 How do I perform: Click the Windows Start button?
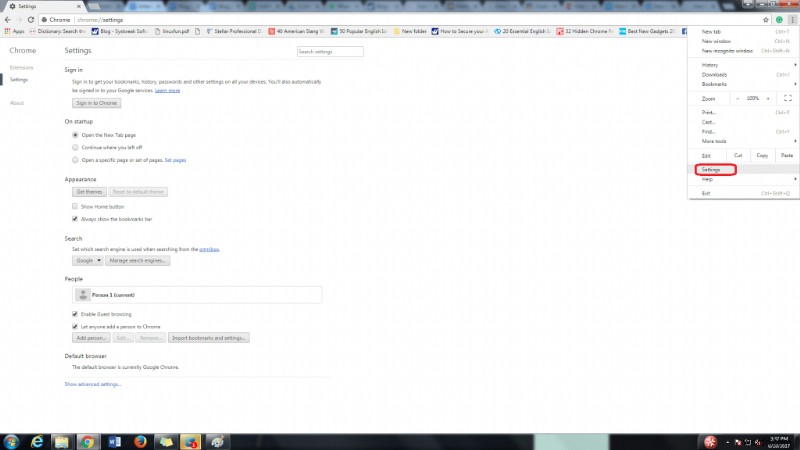(11, 442)
